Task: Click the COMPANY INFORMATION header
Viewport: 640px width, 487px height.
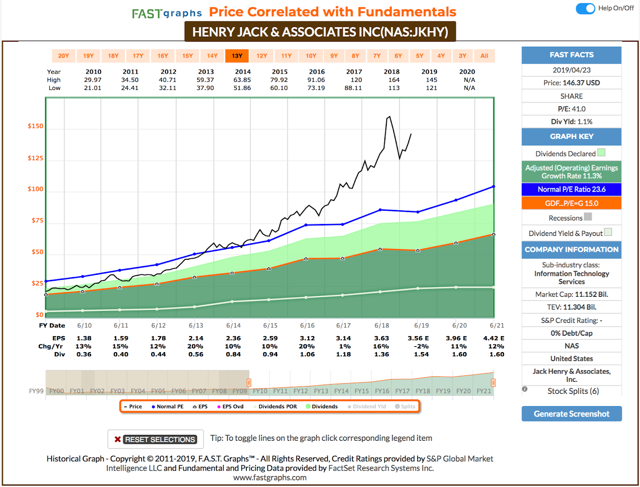Action: [571, 250]
